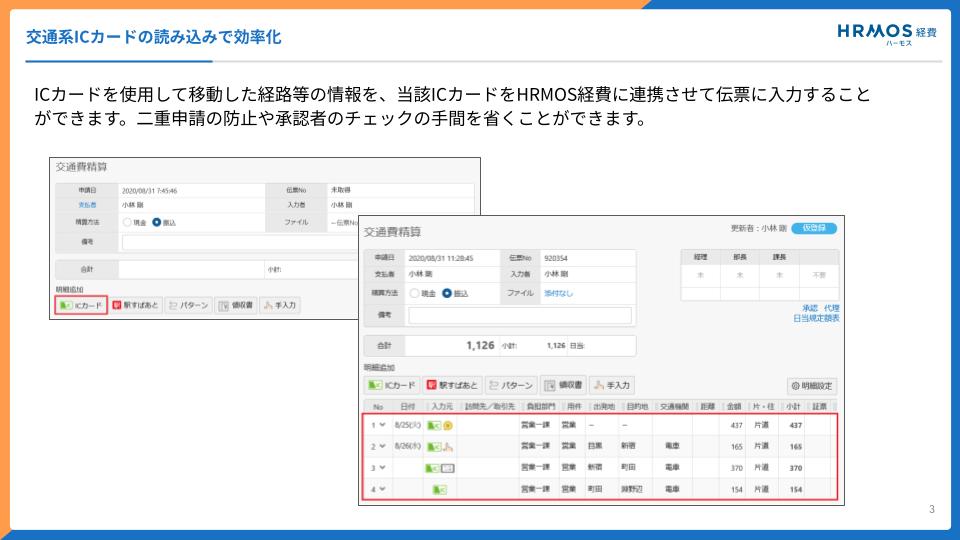Click IC card icon in row 2

(434, 447)
